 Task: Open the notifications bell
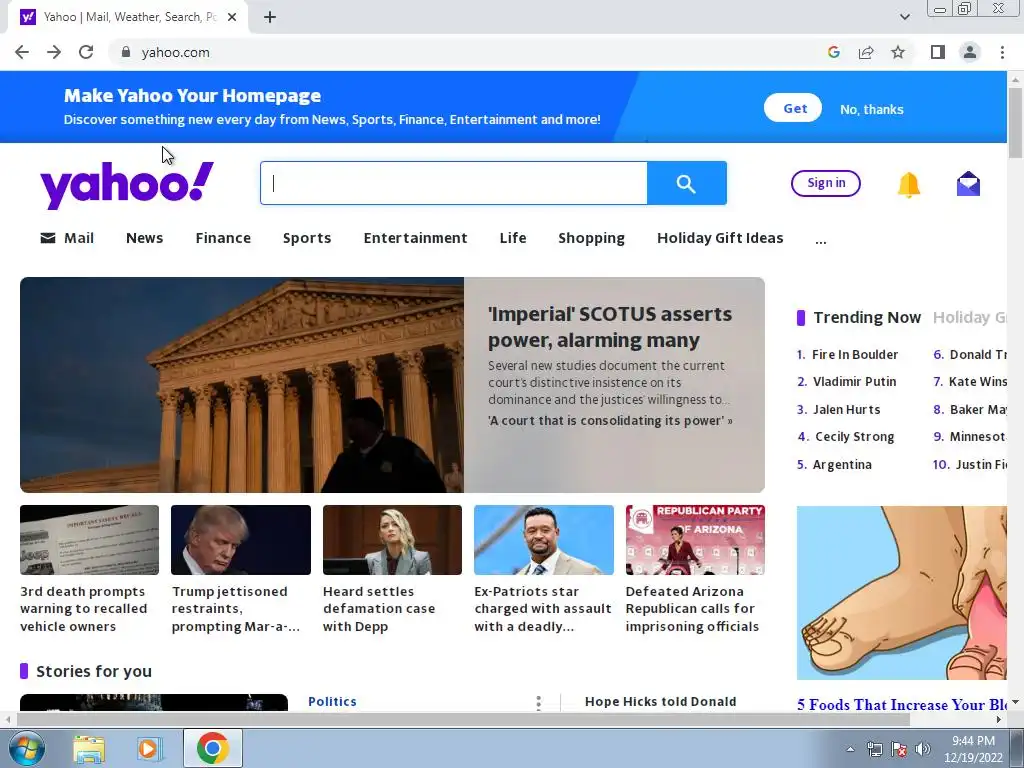[x=908, y=185]
